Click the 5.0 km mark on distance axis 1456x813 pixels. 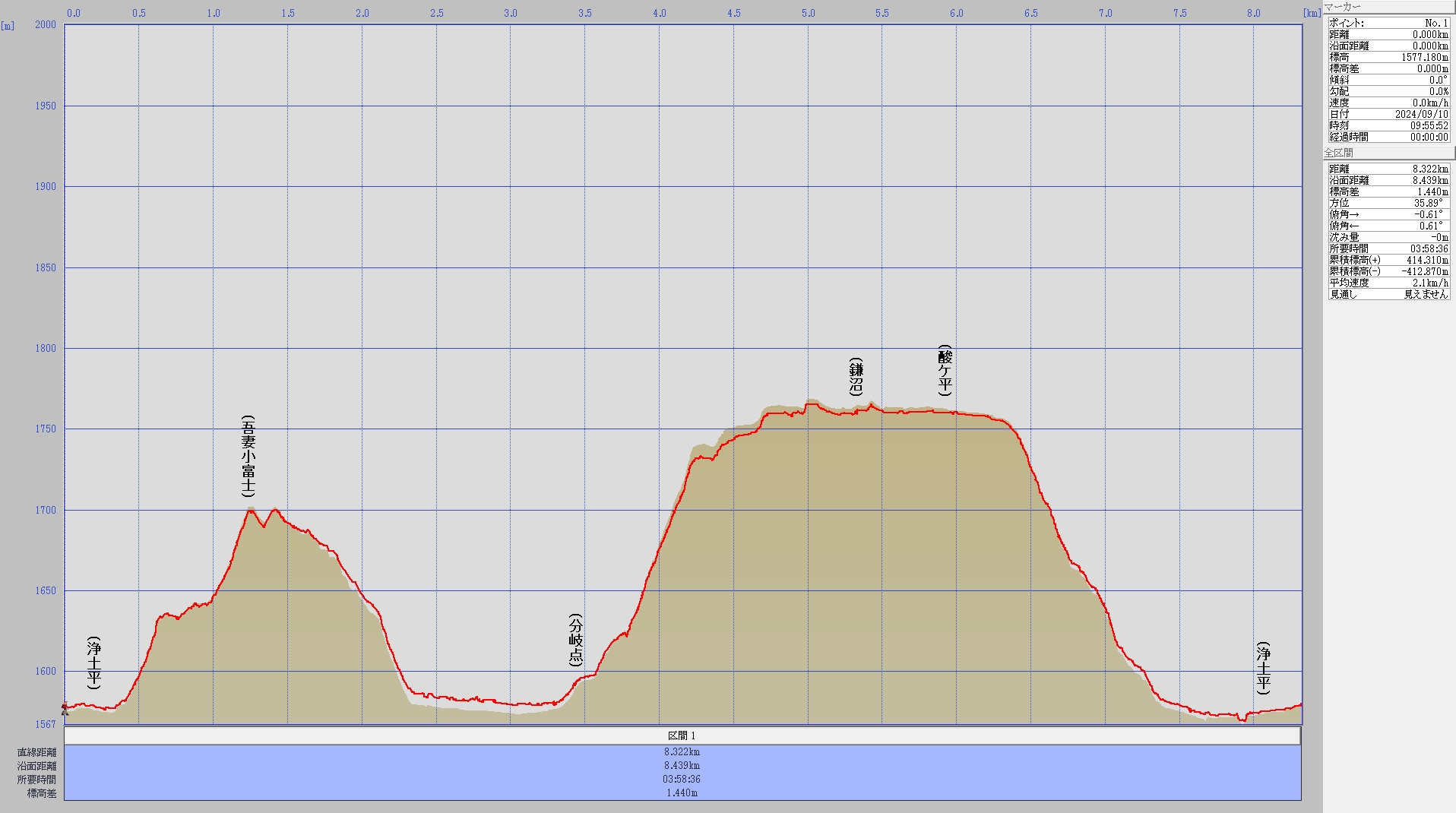tap(808, 13)
